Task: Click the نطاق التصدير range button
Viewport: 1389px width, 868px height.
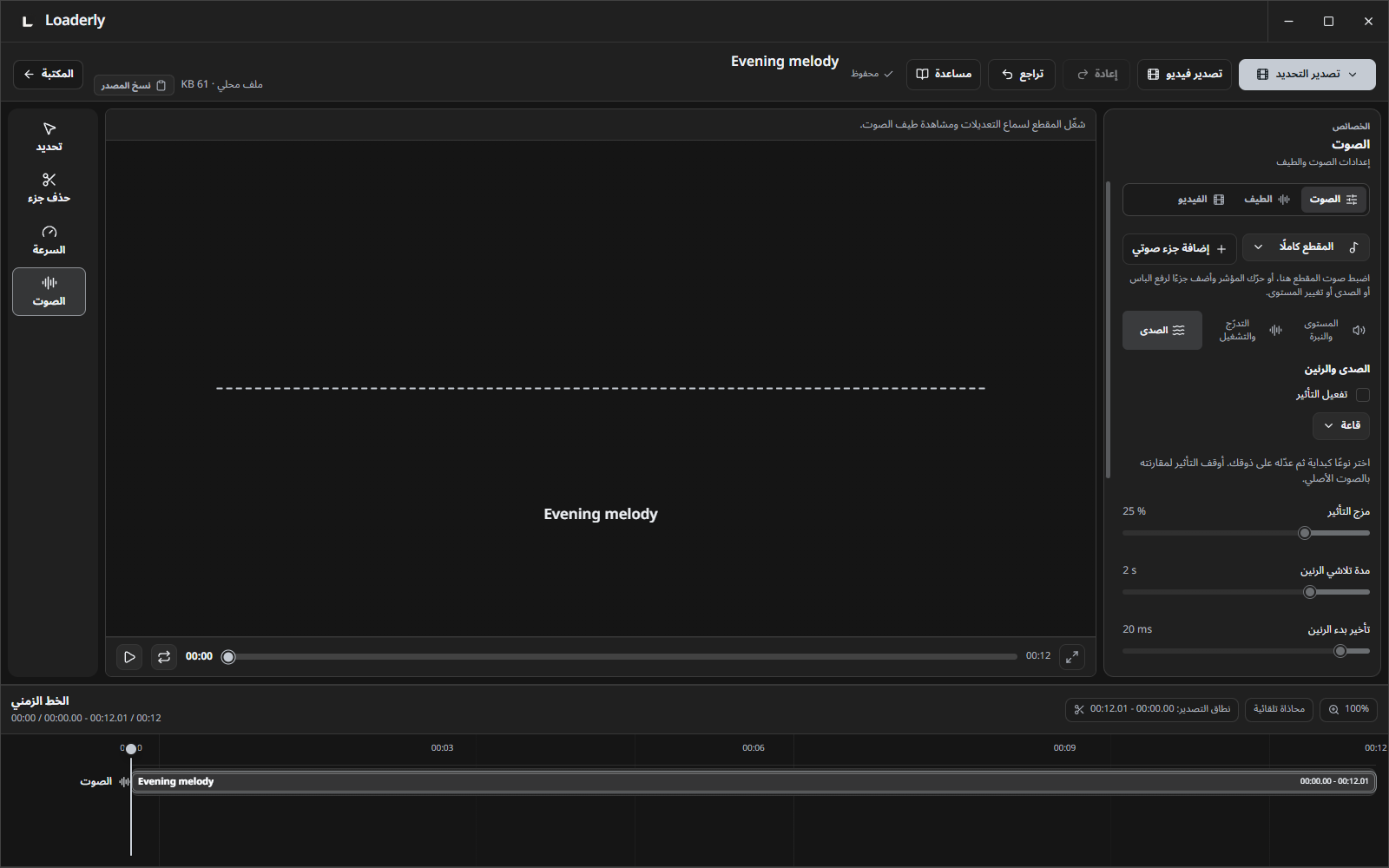Action: coord(1151,710)
